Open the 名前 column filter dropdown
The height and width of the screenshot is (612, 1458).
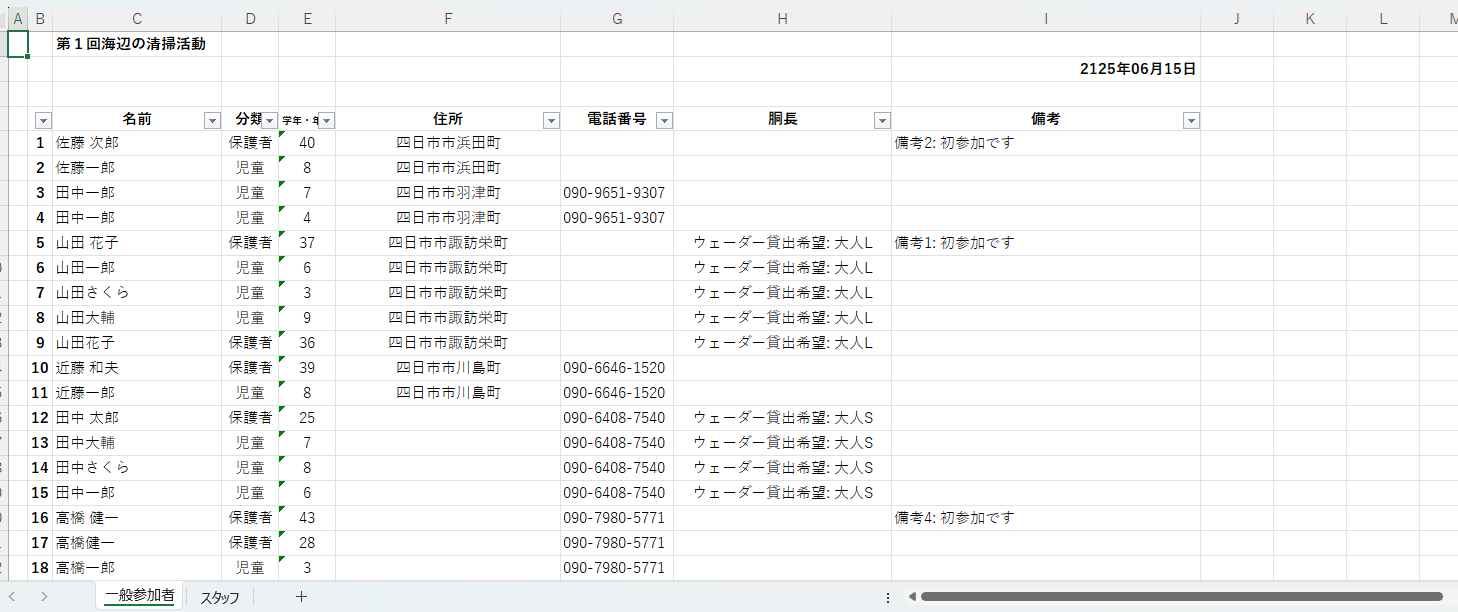[x=212, y=120]
